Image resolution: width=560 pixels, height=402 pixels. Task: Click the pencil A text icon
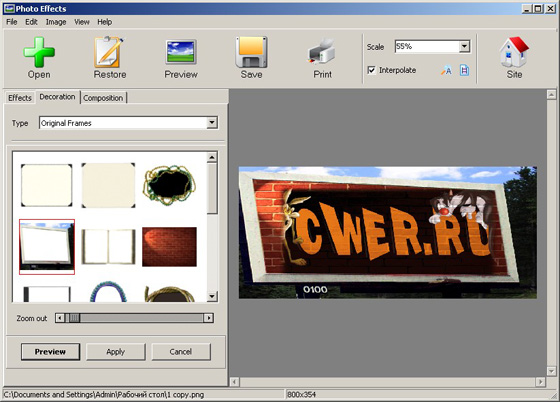446,70
